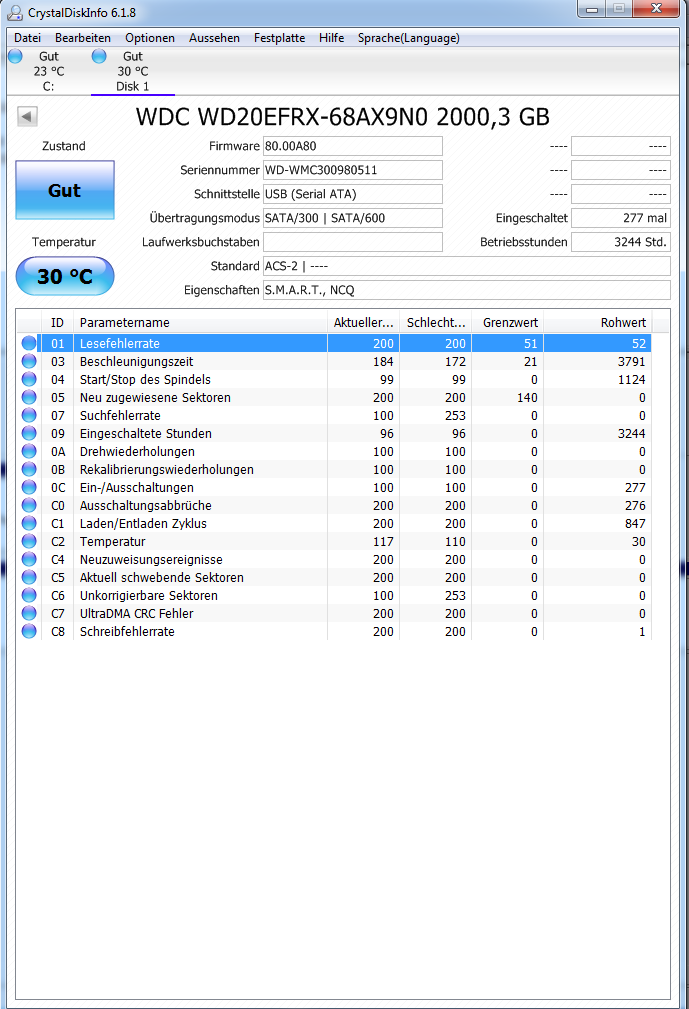
Task: Click status orb of Eingeschaltete Stunden row
Action: 29,433
